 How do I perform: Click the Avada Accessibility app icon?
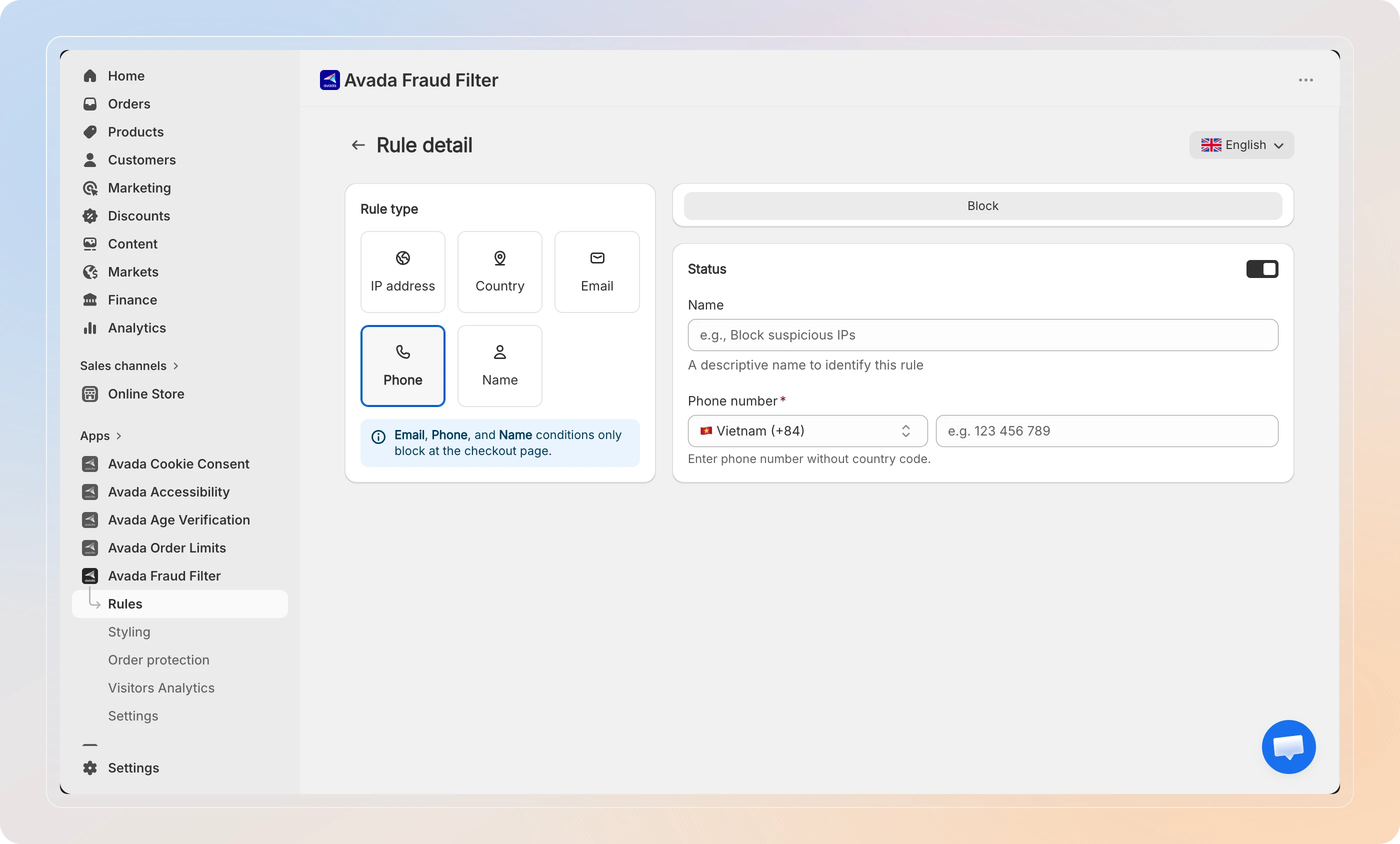point(90,491)
